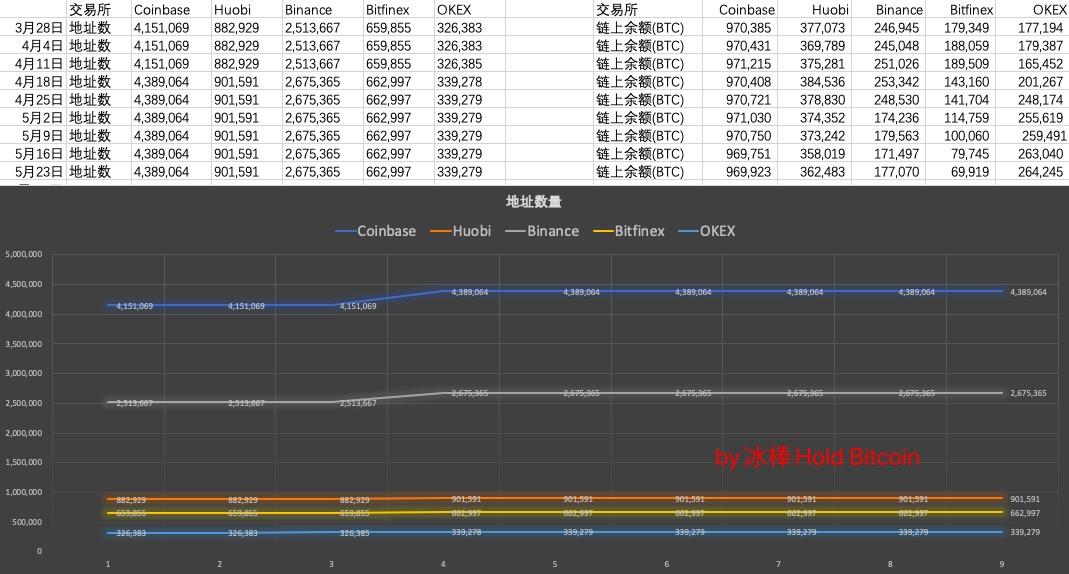This screenshot has height=574, width=1069.
Task: Click the balance cell 369,789
Action: [x=822, y=46]
